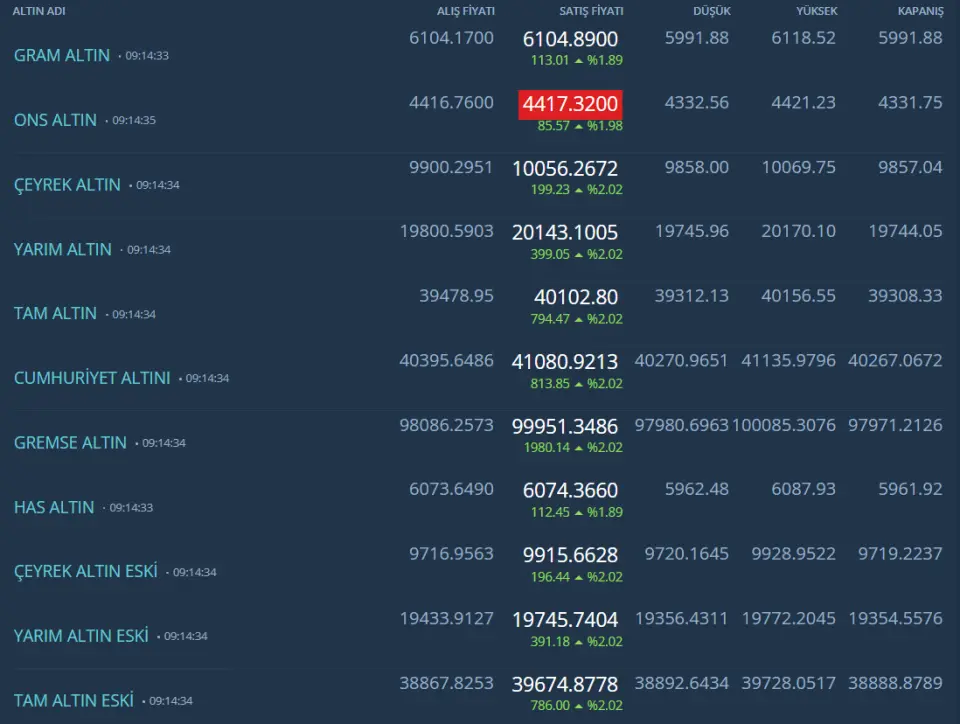Sort by ALIŞ FİYATI column header

click(466, 11)
